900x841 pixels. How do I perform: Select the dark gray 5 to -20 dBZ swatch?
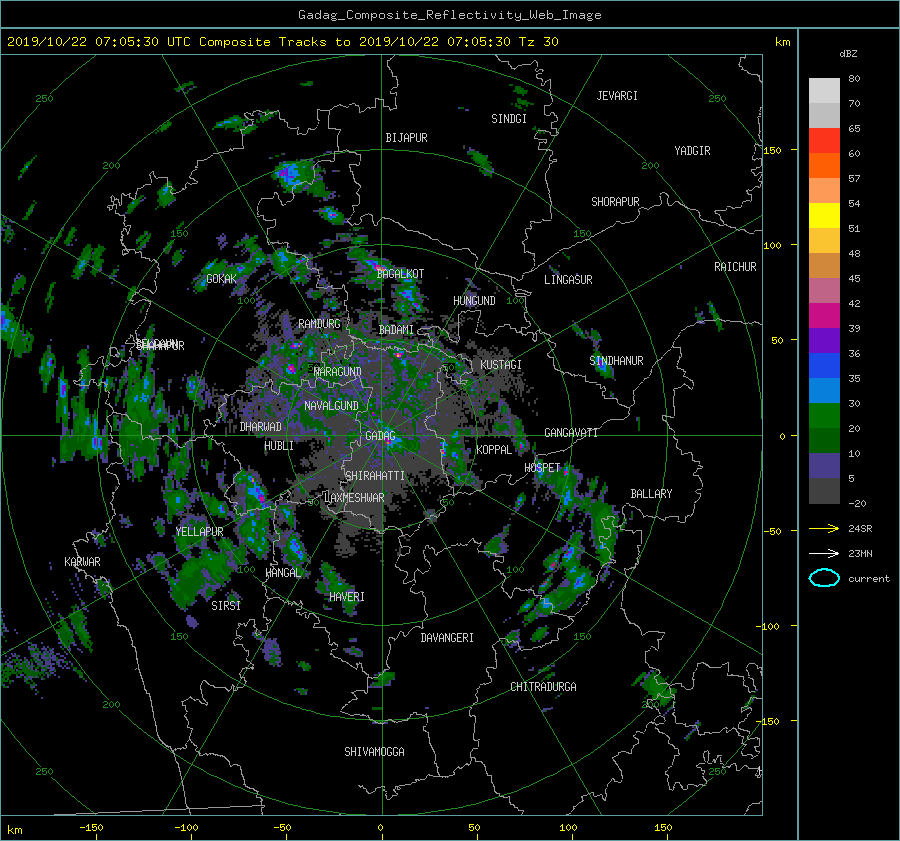click(824, 491)
